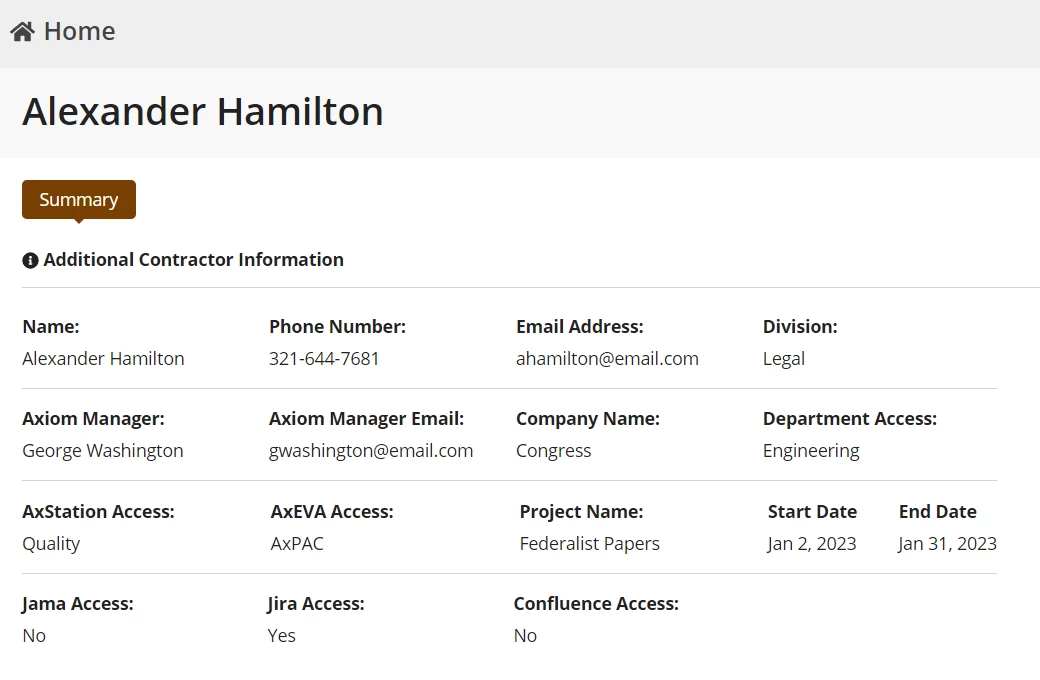Click the Email Address: label
Image resolution: width=1040 pixels, height=680 pixels.
point(580,326)
